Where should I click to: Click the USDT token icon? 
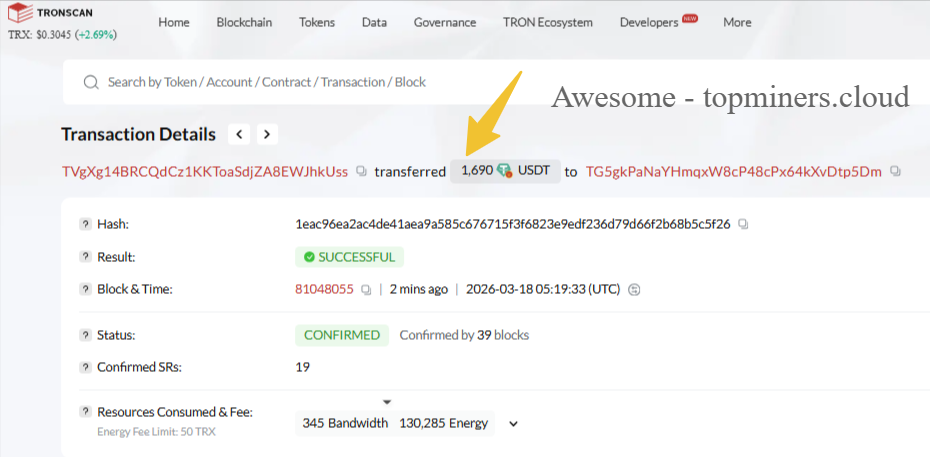(x=505, y=171)
